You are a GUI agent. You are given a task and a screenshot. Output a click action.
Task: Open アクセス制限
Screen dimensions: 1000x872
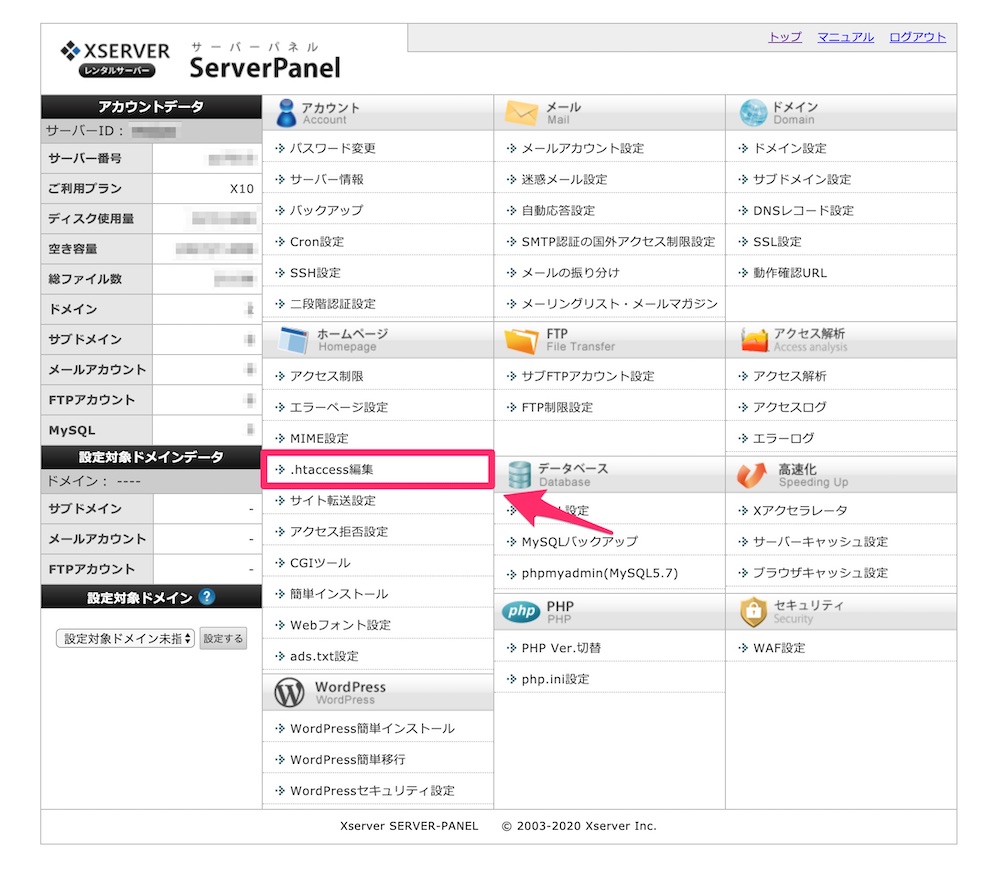tap(327, 376)
